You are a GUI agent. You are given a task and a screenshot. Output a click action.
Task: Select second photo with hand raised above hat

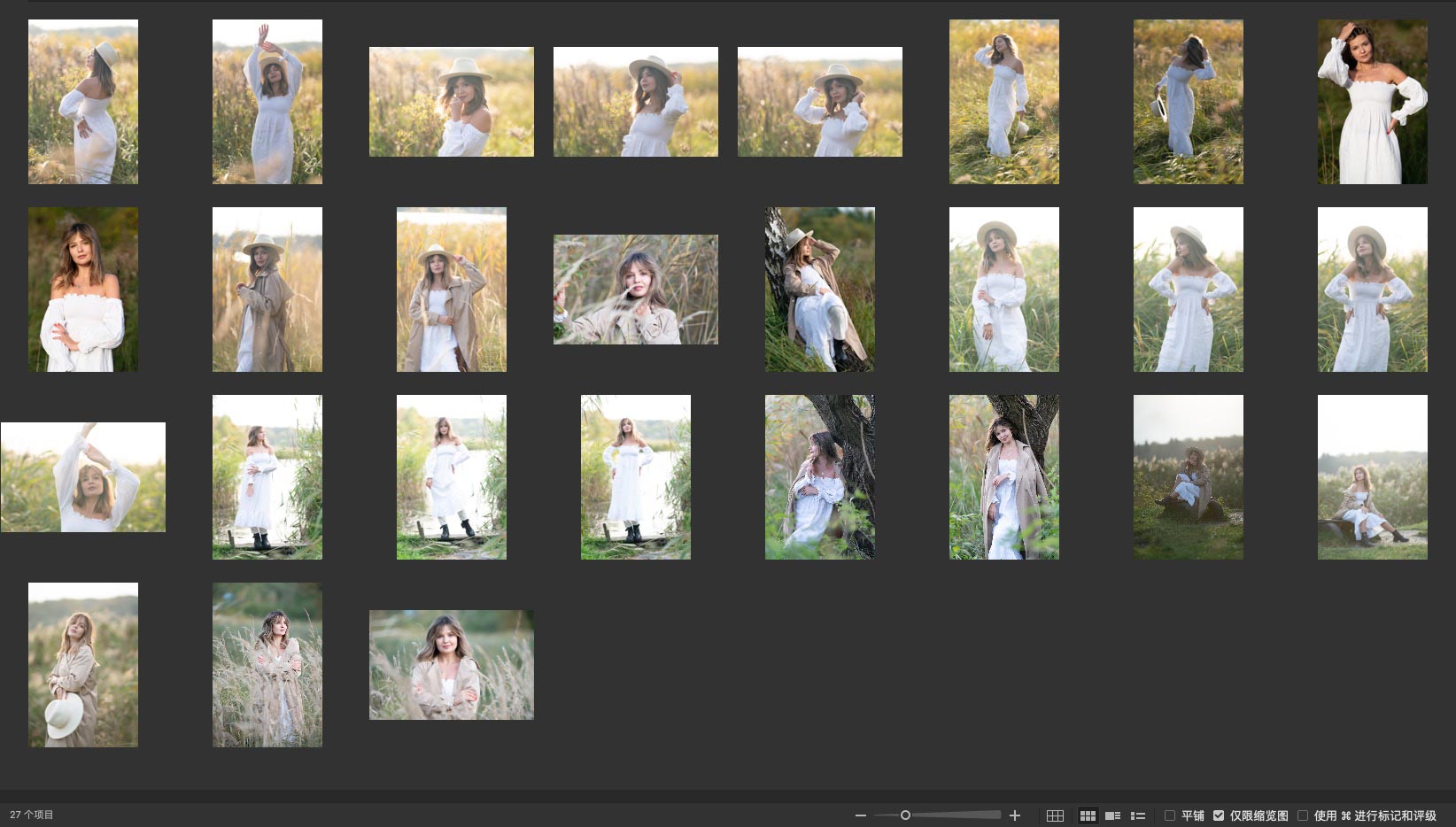(x=267, y=102)
